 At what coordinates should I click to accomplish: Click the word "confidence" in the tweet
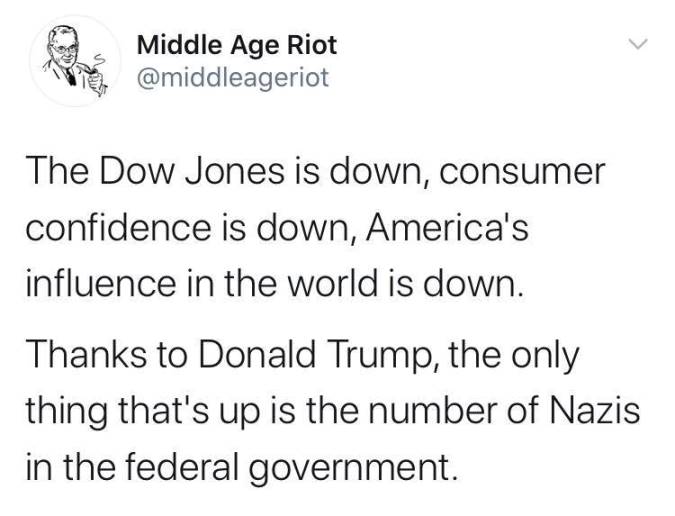coord(119,228)
